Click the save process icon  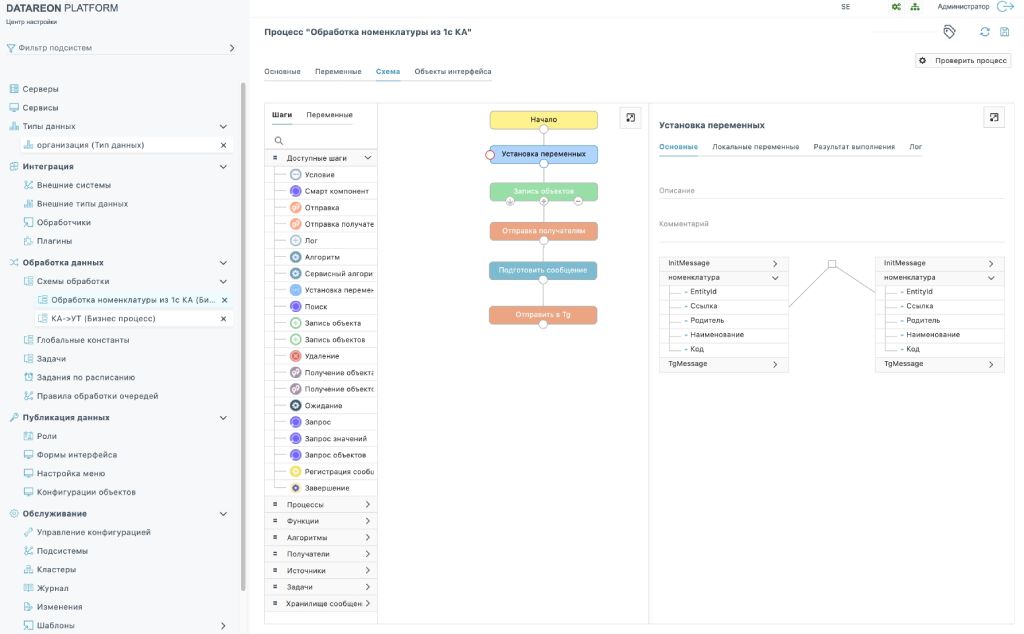[1004, 32]
